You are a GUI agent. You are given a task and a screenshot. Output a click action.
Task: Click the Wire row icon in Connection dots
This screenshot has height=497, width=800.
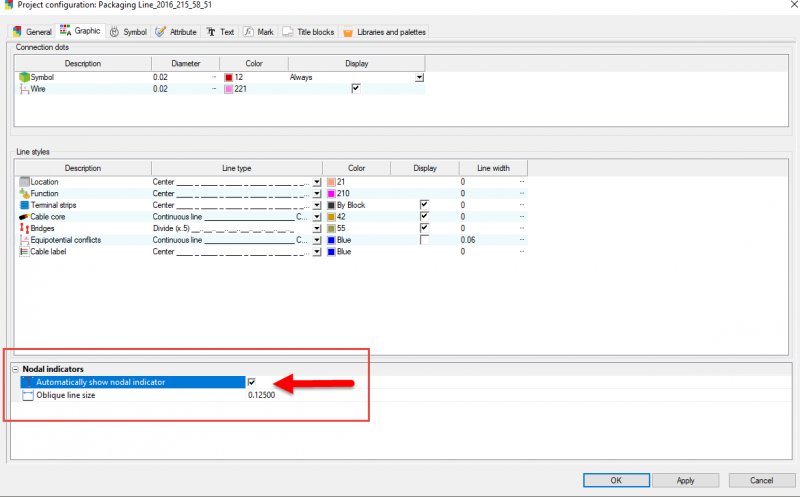24,89
